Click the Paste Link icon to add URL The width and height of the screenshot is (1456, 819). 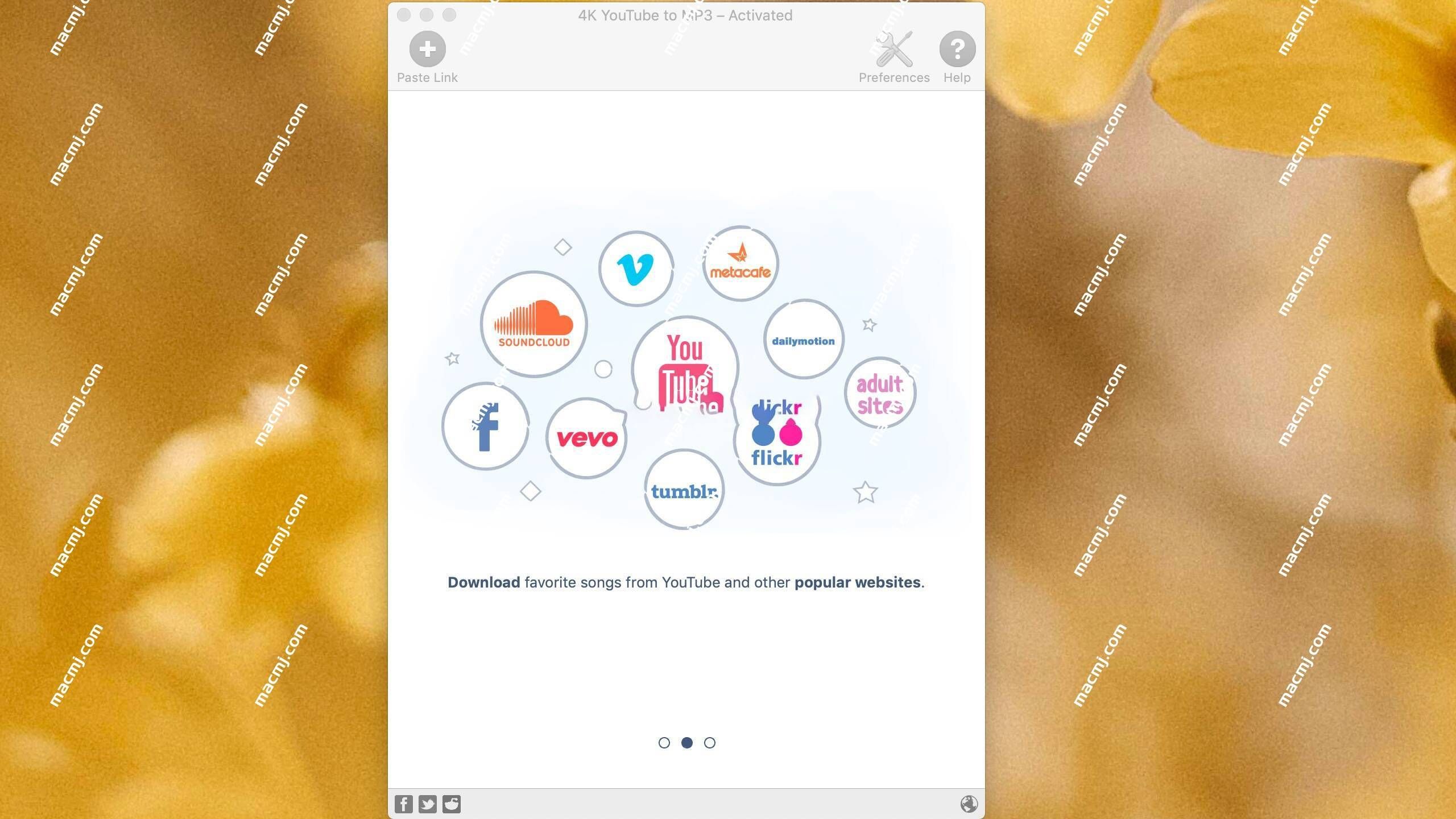[427, 48]
